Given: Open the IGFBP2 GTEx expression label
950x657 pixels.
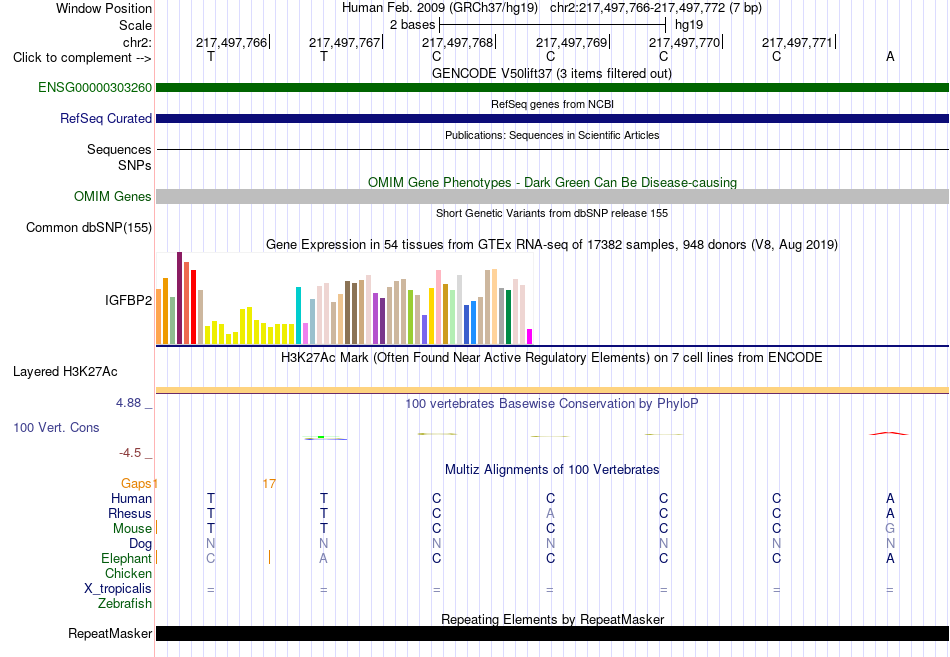Looking at the screenshot, I should tap(128, 300).
